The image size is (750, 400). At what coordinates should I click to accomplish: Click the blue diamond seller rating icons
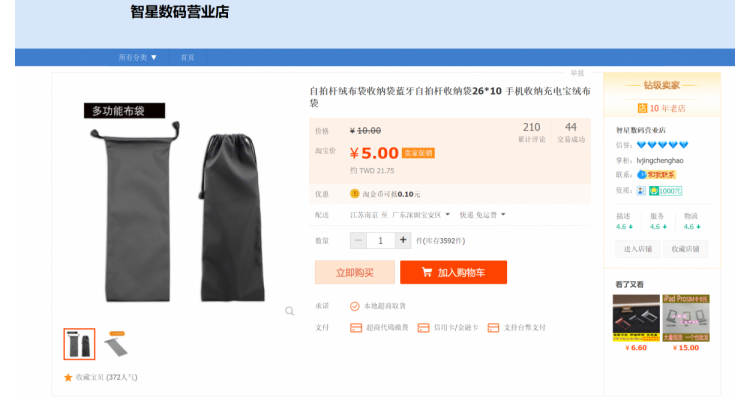[662, 145]
